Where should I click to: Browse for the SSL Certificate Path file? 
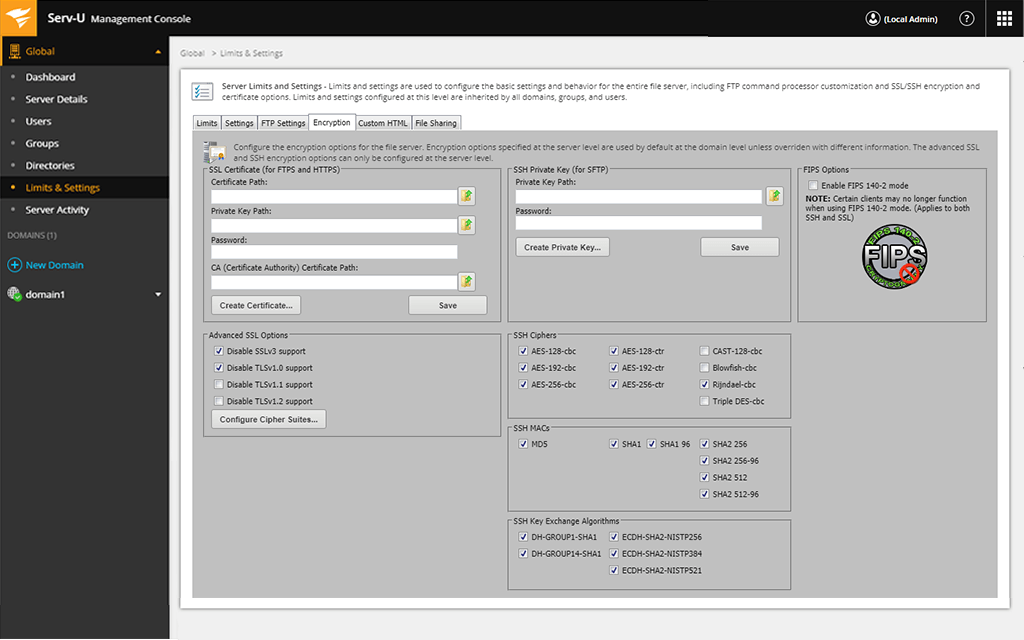[x=466, y=196]
